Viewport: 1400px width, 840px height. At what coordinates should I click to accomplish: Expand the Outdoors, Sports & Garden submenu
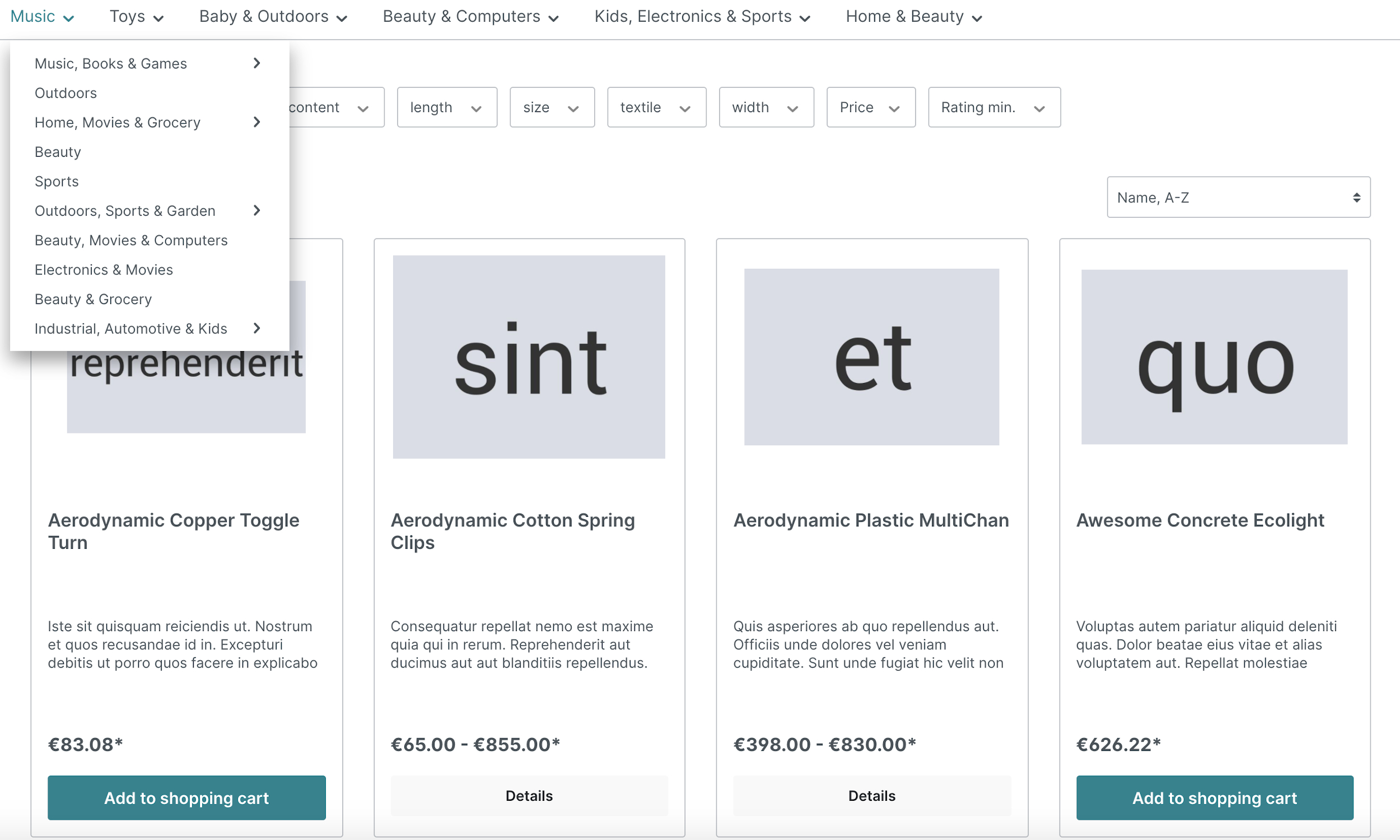pyautogui.click(x=257, y=210)
